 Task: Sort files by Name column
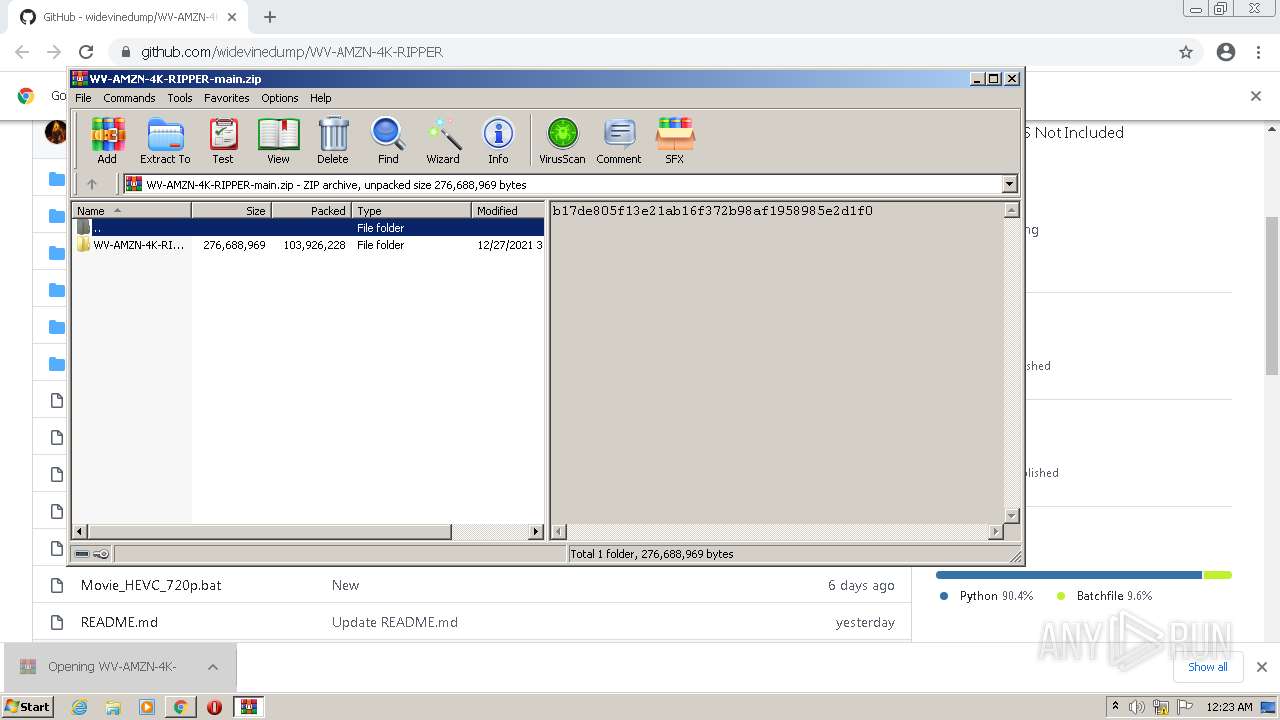coord(131,210)
